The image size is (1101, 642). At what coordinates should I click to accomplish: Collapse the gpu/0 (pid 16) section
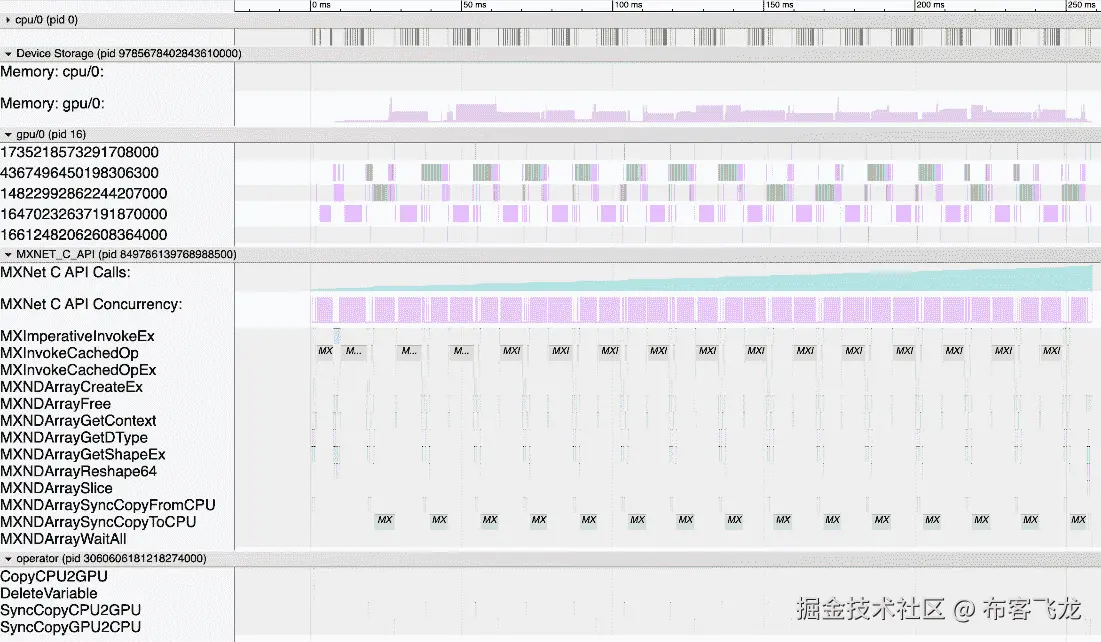coord(10,133)
